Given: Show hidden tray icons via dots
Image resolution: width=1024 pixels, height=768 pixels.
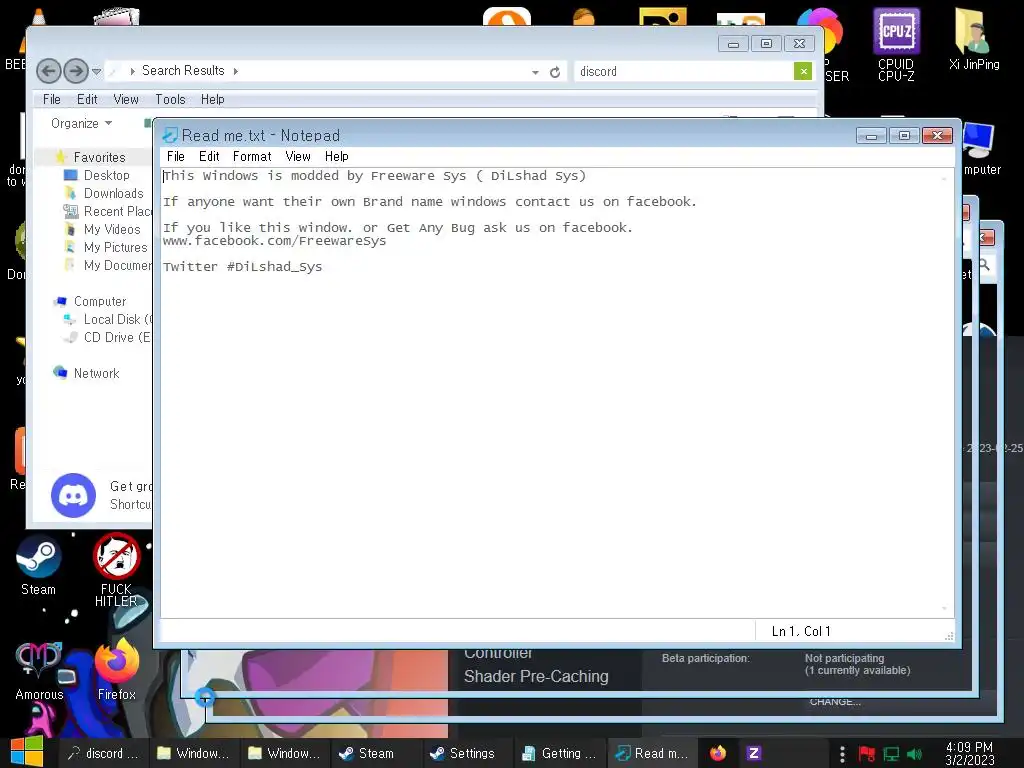Looking at the screenshot, I should [x=842, y=754].
